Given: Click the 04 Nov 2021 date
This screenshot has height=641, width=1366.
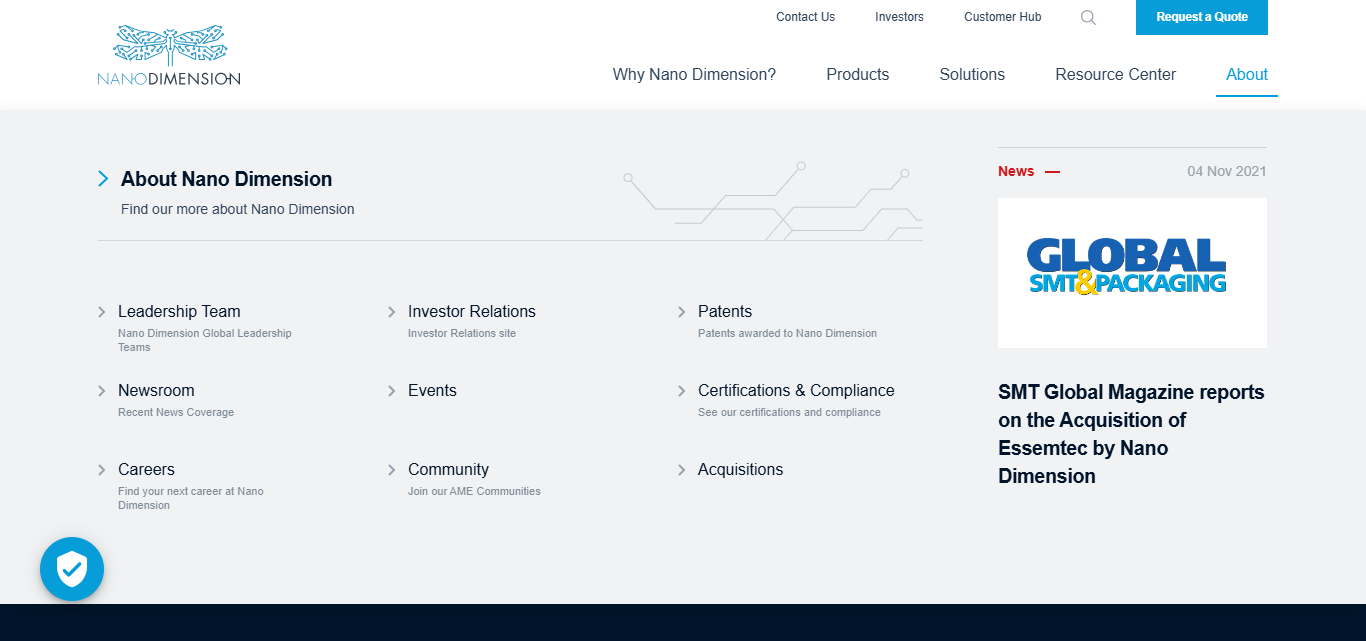Looking at the screenshot, I should tap(1227, 171).
